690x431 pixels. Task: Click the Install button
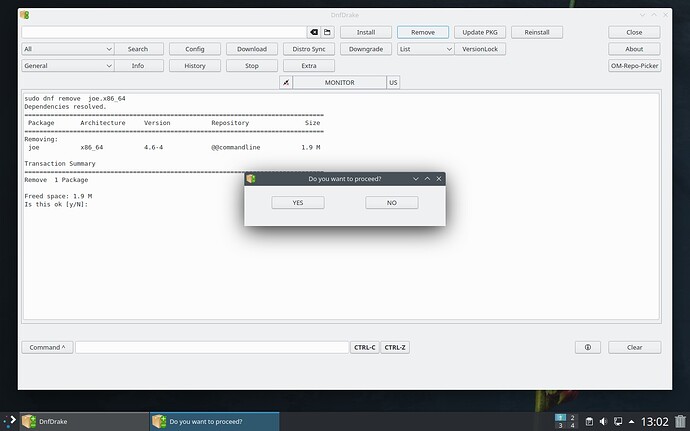(x=366, y=32)
